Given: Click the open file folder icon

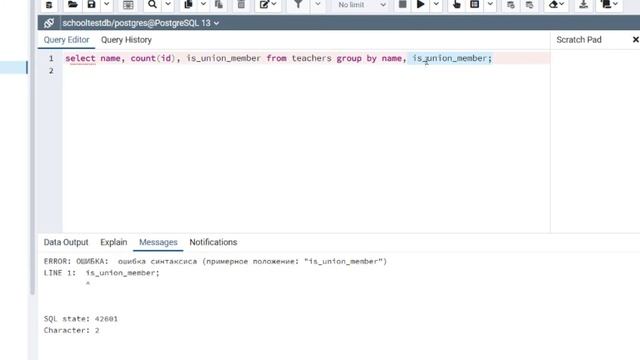Looking at the screenshot, I should coord(73,4).
